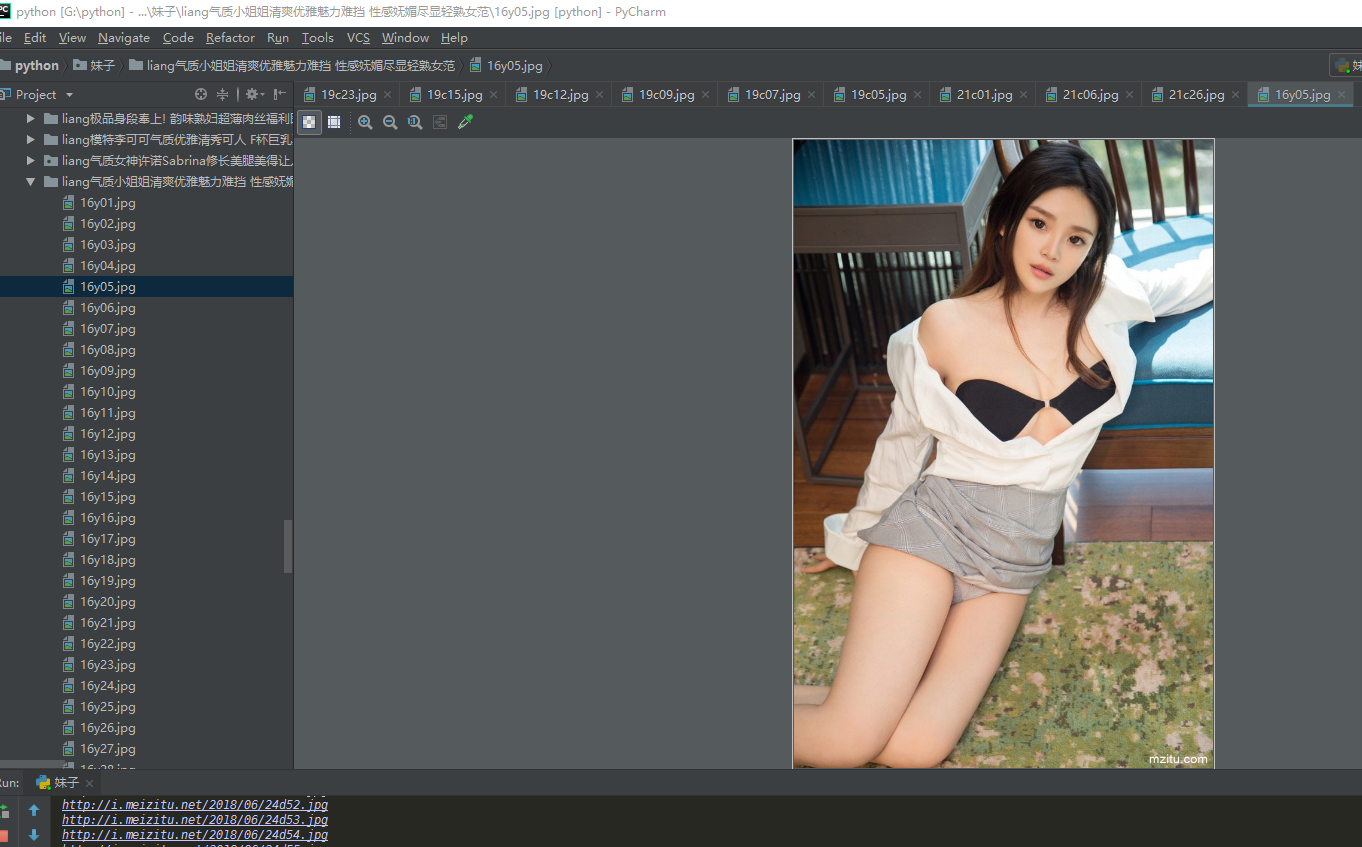Switch to the 19c07.jpg tab

pyautogui.click(x=772, y=95)
